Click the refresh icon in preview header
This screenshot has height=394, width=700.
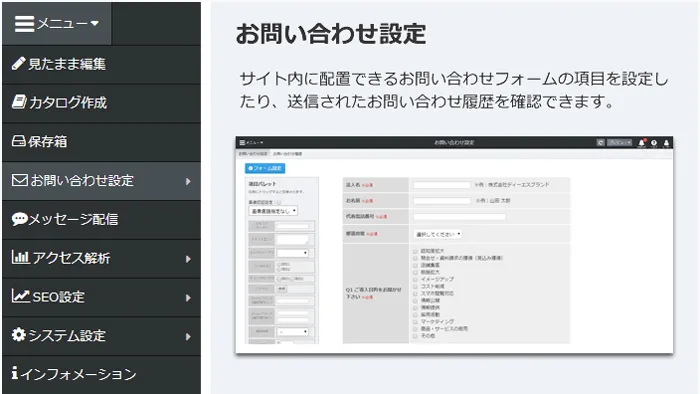(600, 143)
